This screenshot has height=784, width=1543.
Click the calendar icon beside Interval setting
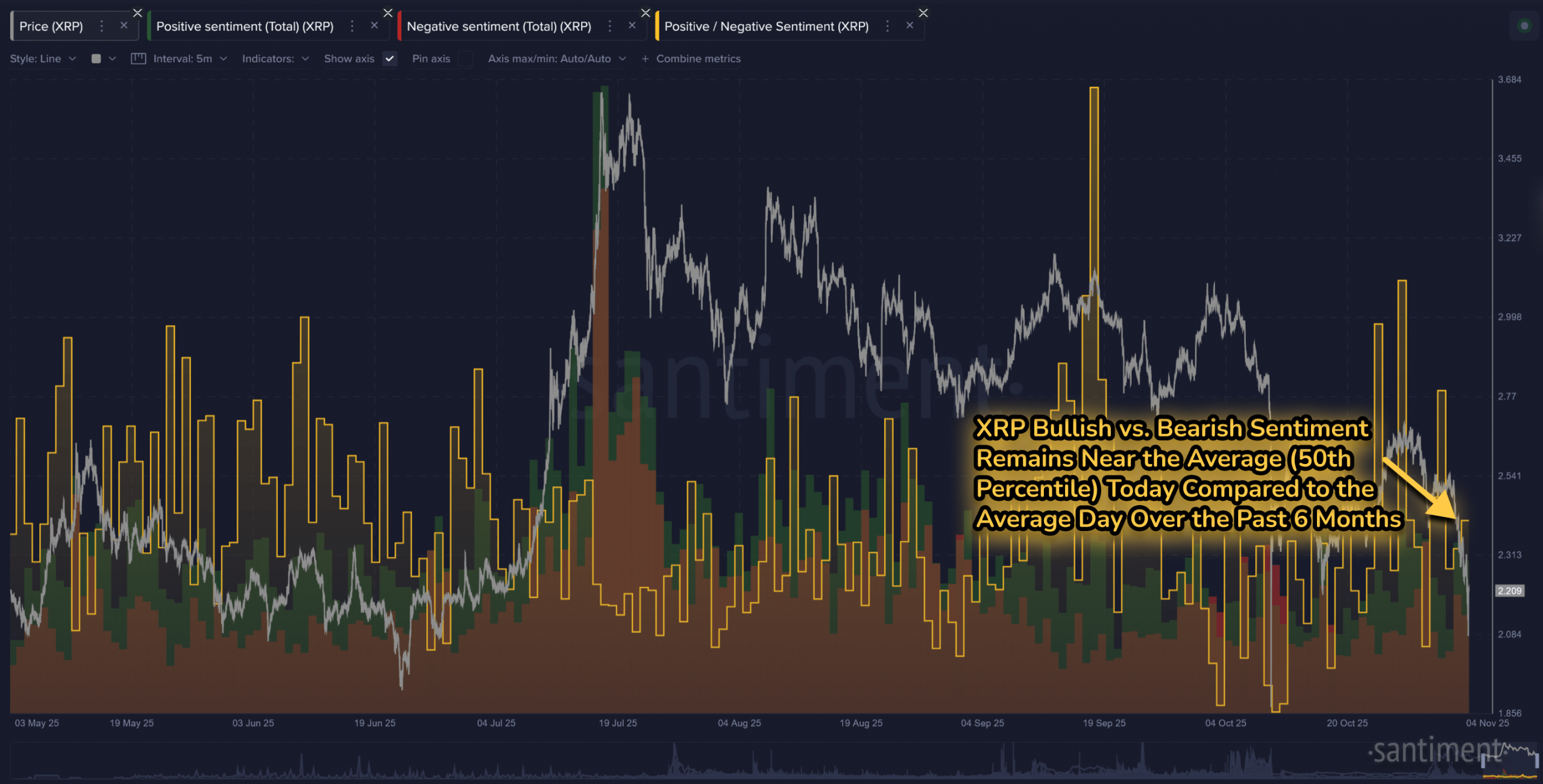coord(139,58)
